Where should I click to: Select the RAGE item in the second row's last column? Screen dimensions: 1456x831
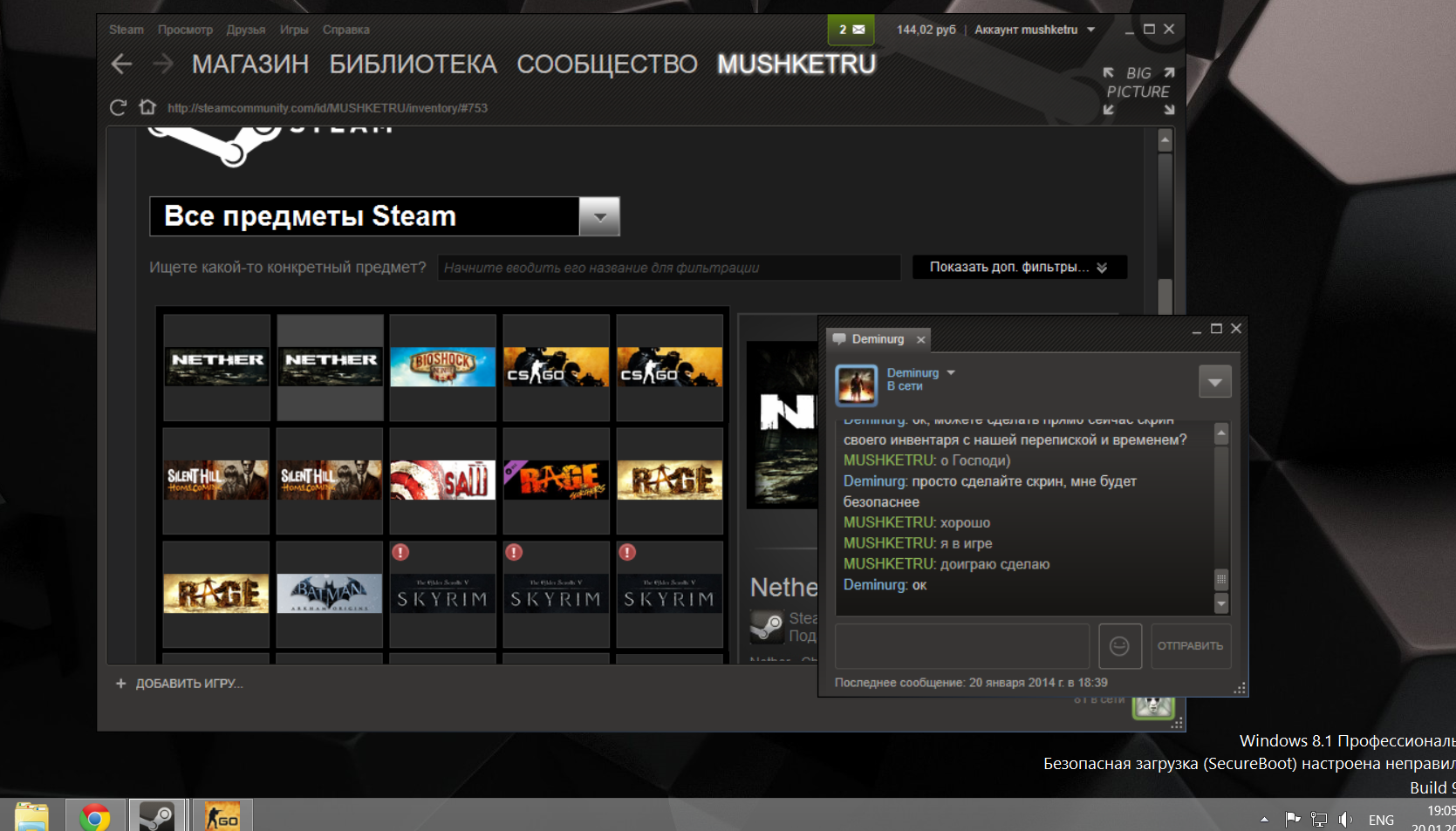click(x=670, y=480)
